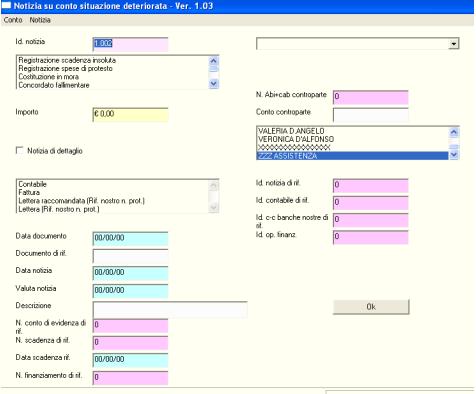Screen dimensions: 476x394
Task: Click the Data notizia date field
Action: point(130,273)
